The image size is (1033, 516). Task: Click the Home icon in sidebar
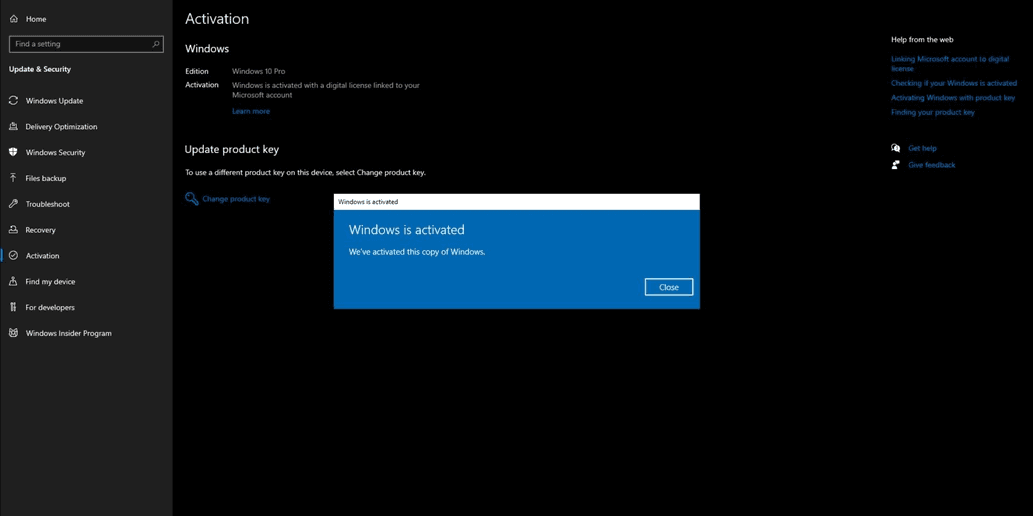pos(13,19)
